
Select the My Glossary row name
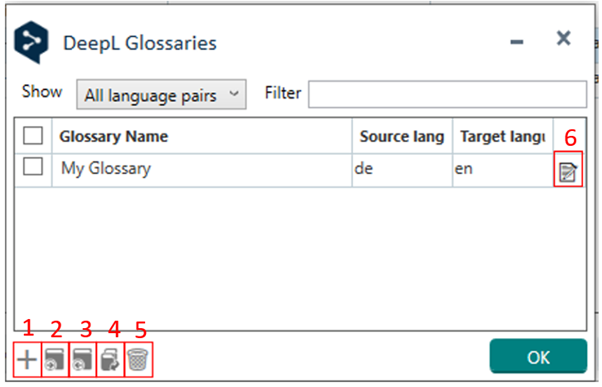[106, 169]
